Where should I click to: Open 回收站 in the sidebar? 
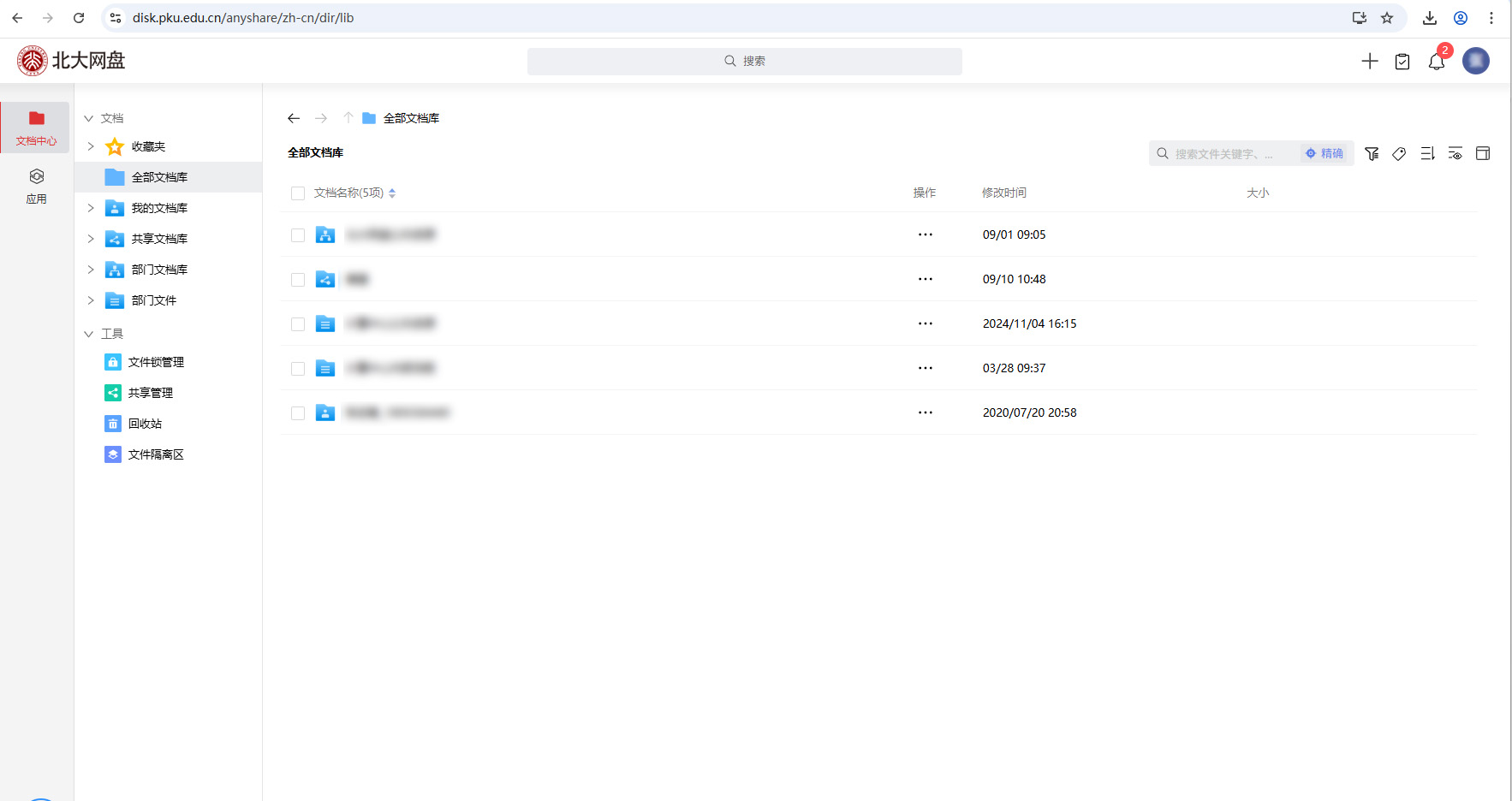[145, 424]
